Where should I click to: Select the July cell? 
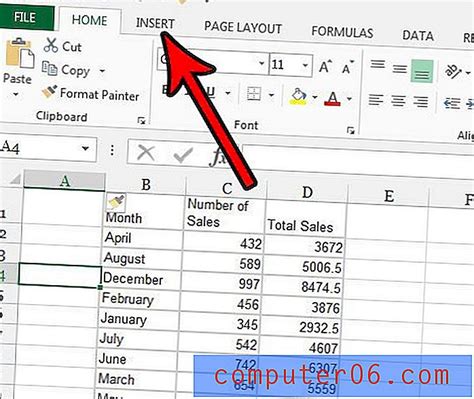click(x=138, y=339)
